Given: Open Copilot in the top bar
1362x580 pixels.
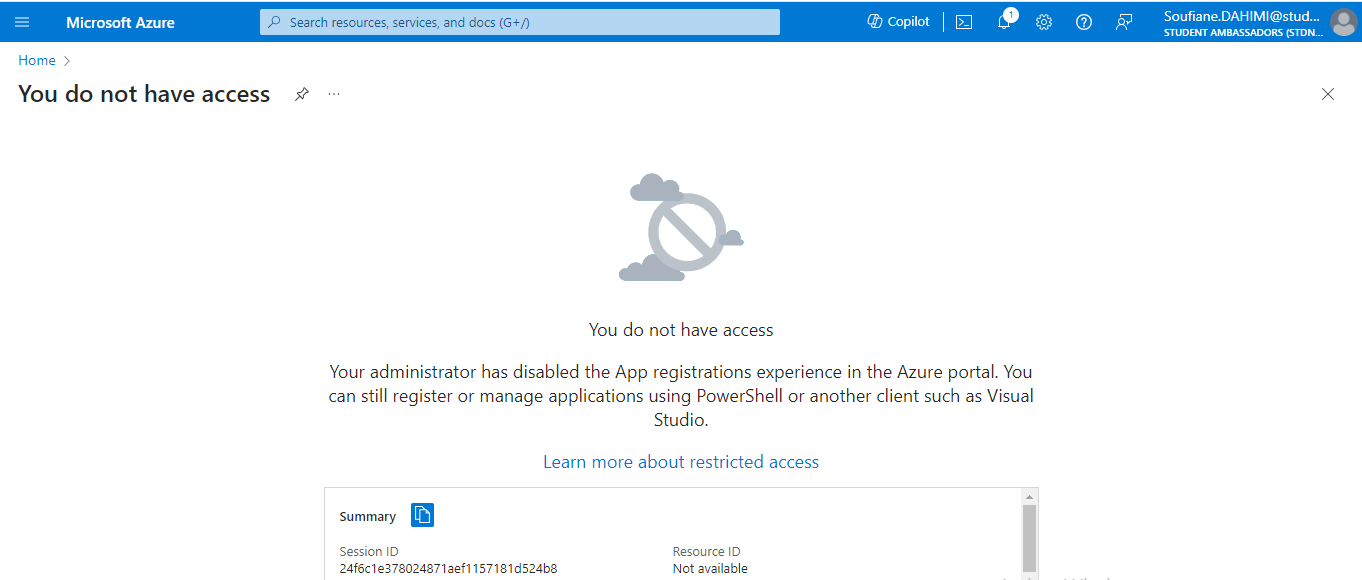Looking at the screenshot, I should click(898, 22).
